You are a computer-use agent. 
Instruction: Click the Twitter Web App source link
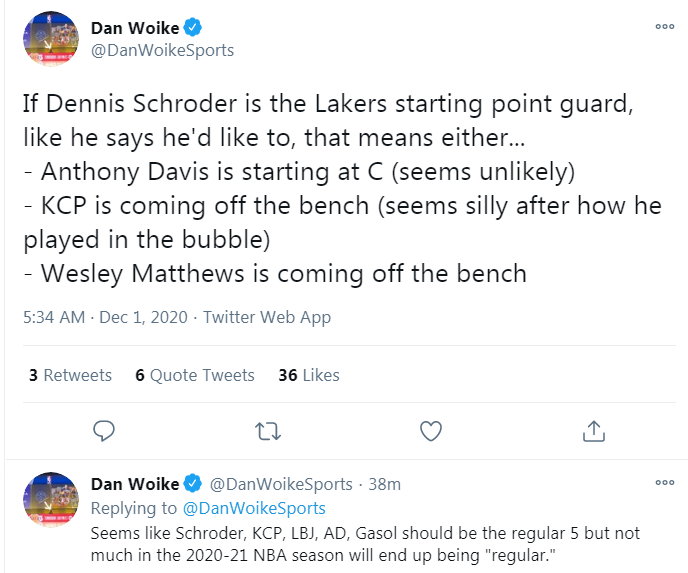tap(267, 317)
